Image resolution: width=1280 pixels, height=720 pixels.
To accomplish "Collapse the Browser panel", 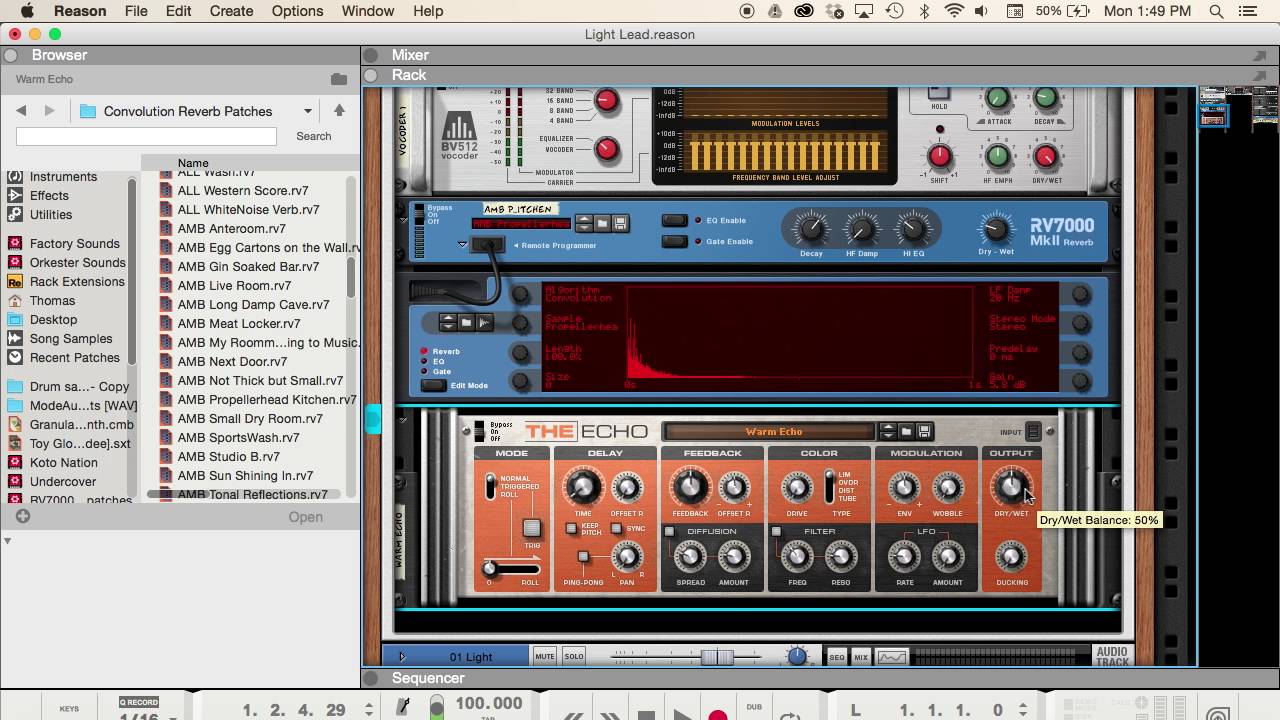I will coord(11,55).
